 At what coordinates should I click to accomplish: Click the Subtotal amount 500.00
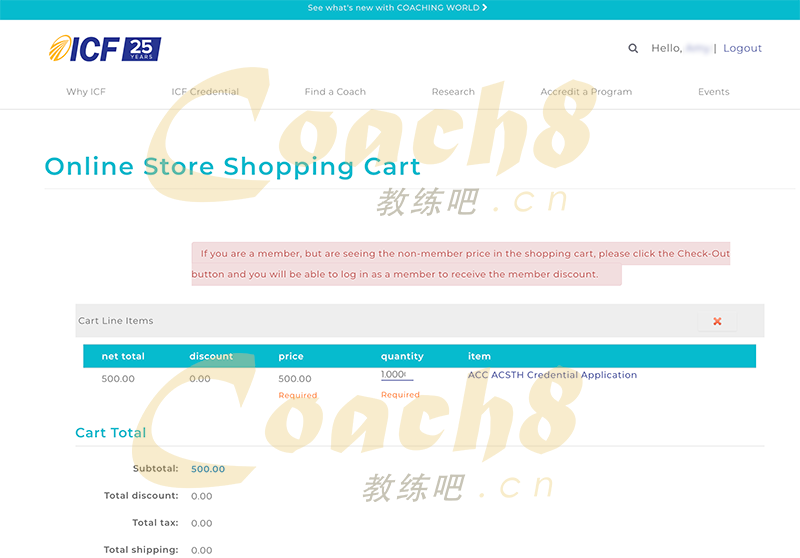(x=208, y=469)
